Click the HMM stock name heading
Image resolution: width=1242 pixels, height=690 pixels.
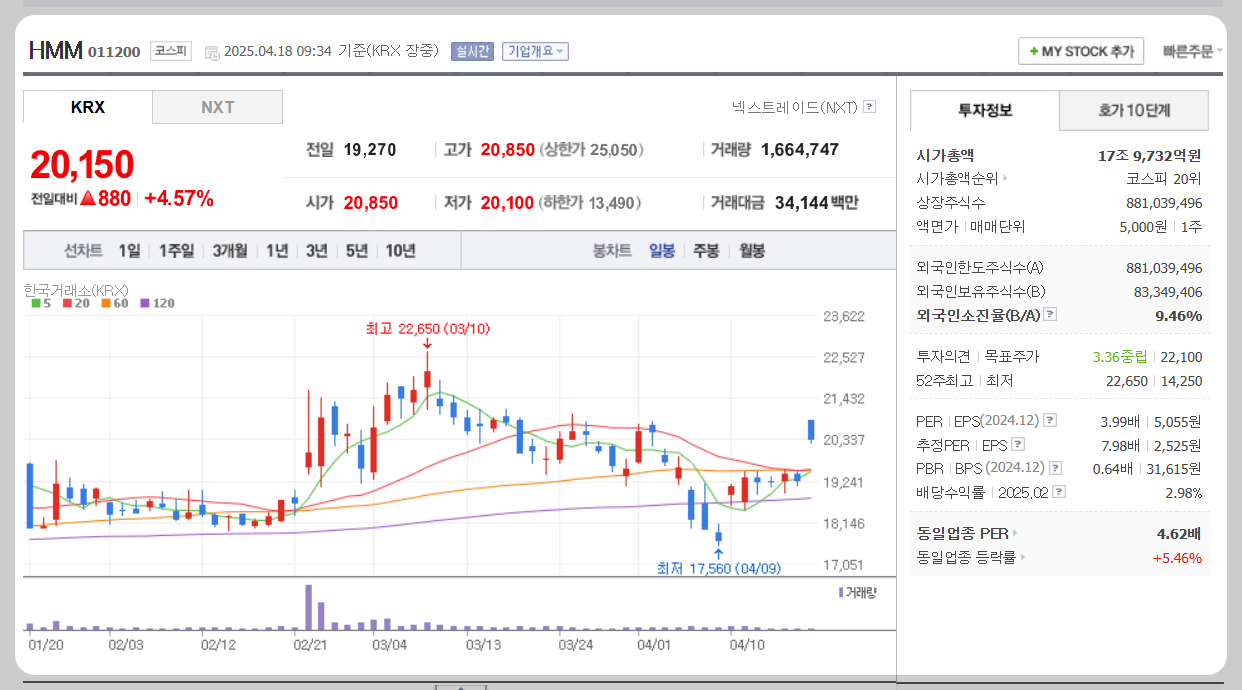click(x=55, y=51)
